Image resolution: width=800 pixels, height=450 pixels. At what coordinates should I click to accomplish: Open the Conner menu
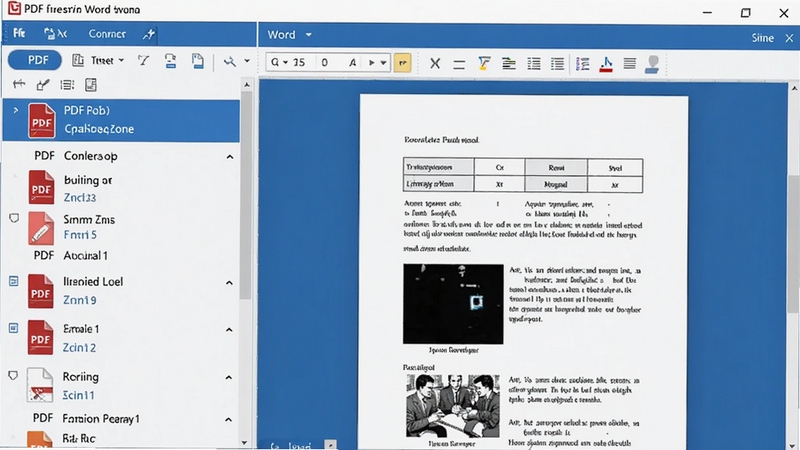click(107, 34)
